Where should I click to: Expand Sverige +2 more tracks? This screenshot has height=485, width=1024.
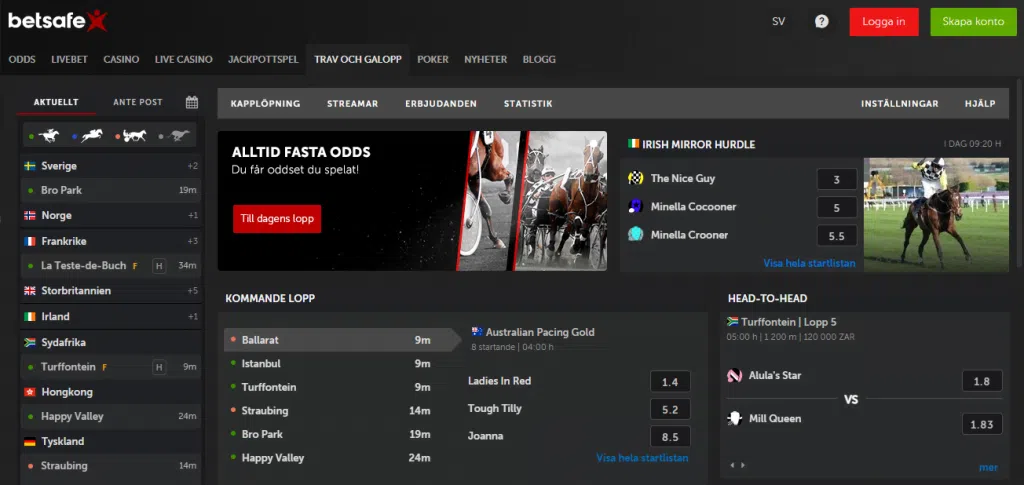tap(192, 166)
